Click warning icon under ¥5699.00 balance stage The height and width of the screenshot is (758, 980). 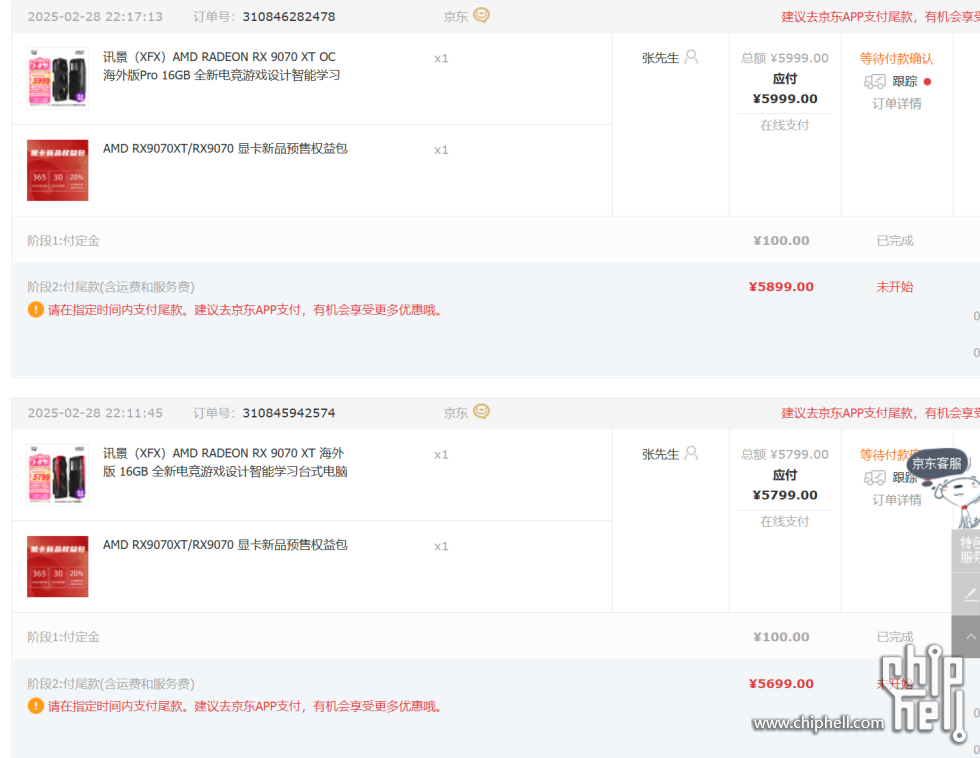tap(36, 706)
